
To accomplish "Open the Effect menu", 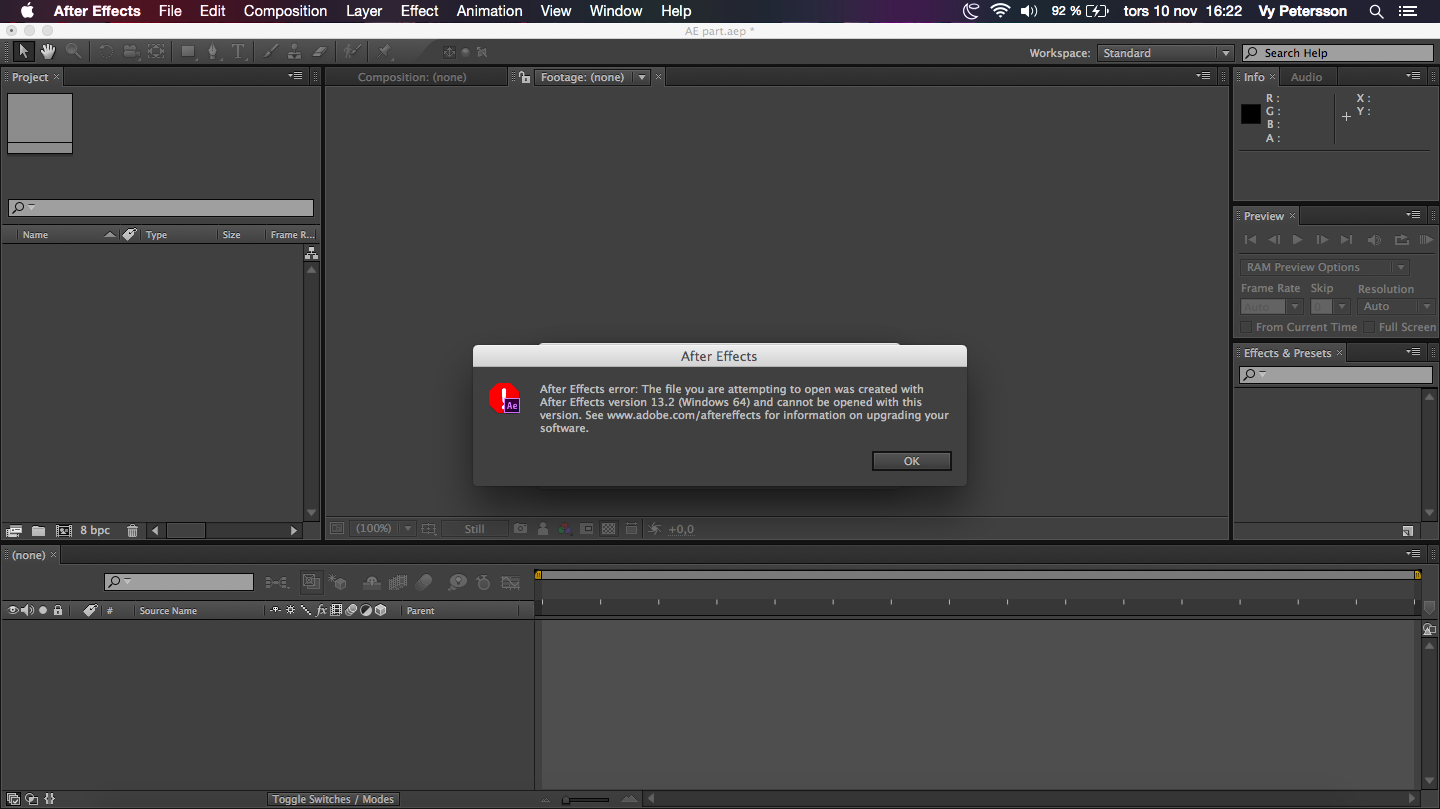I will click(x=419, y=11).
